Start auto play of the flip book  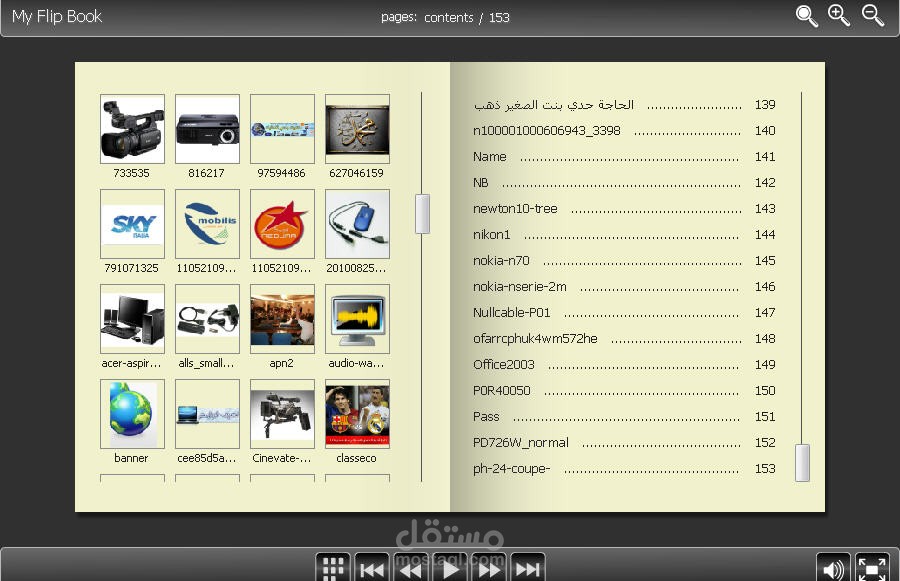pos(450,568)
